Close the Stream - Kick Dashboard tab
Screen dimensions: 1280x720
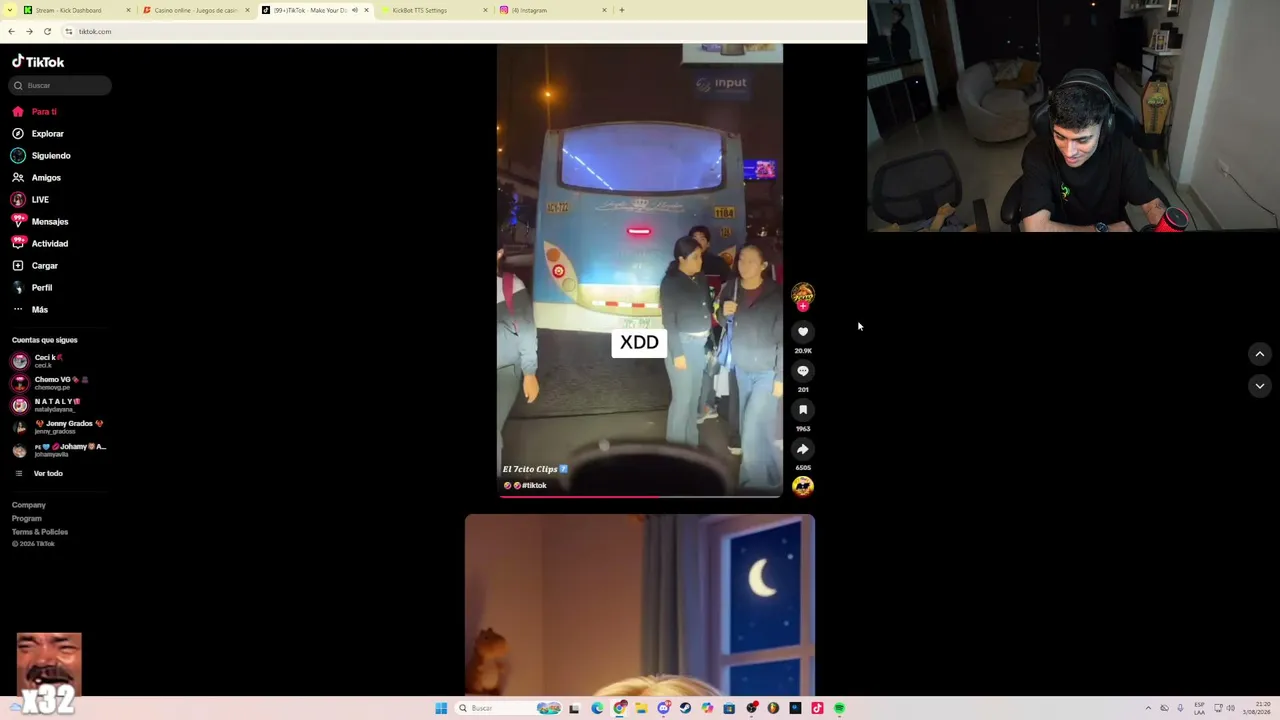[128, 10]
